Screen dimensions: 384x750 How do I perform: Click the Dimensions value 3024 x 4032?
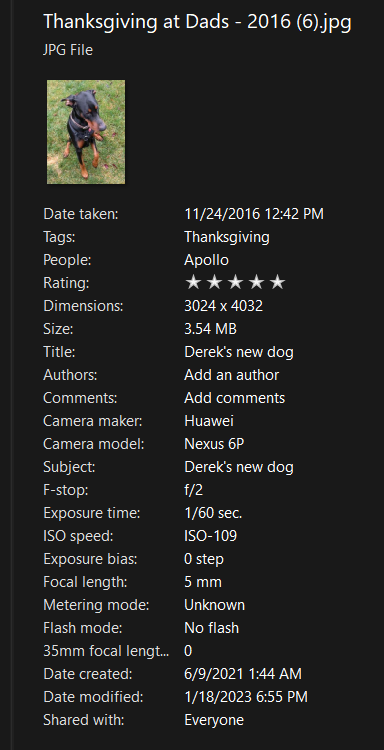click(x=223, y=306)
